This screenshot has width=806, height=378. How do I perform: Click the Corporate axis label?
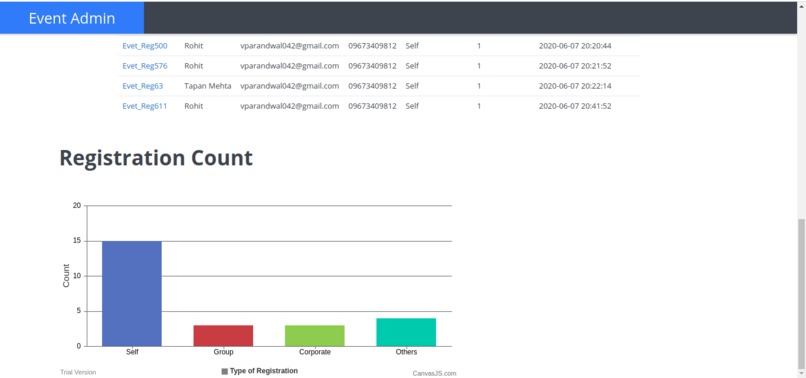(315, 352)
